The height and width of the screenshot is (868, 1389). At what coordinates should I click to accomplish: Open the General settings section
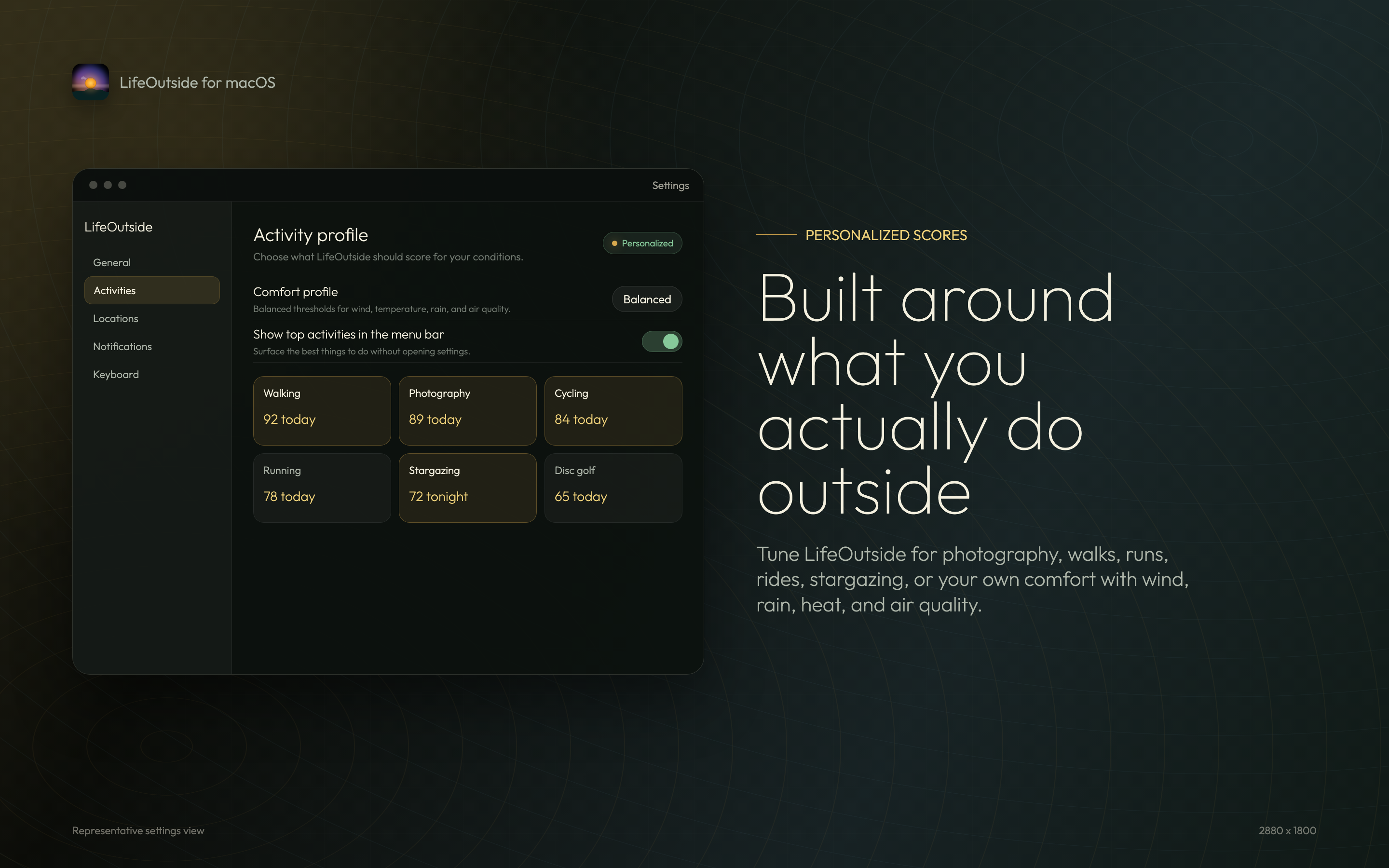point(151,262)
